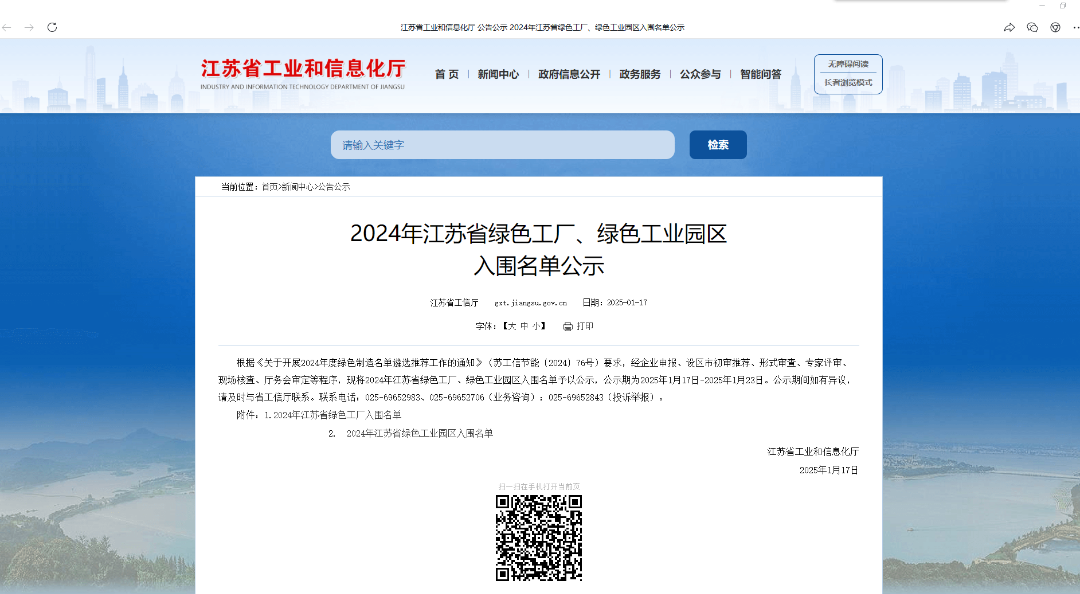1080x594 pixels.
Task: Open 智能问答 from the navigation bar
Action: tap(761, 74)
